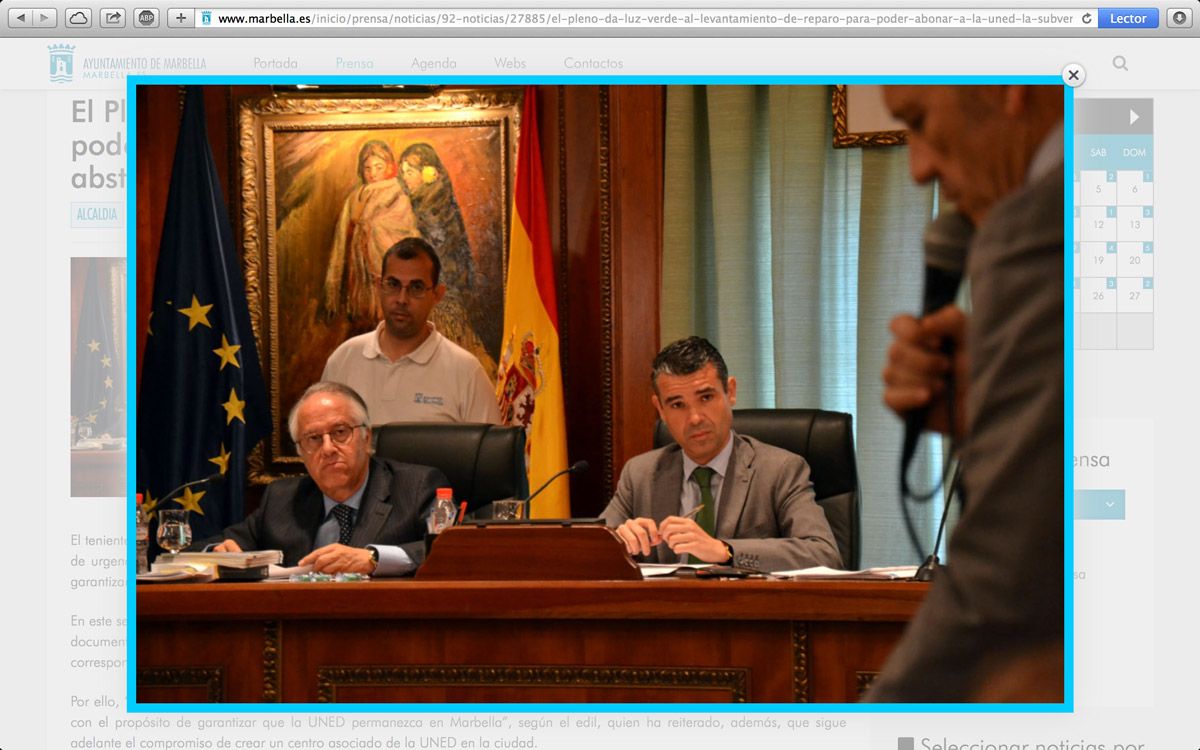The image size is (1200, 750).
Task: Click the 'Seleccionar noticias por' heading
Action: point(1032,744)
